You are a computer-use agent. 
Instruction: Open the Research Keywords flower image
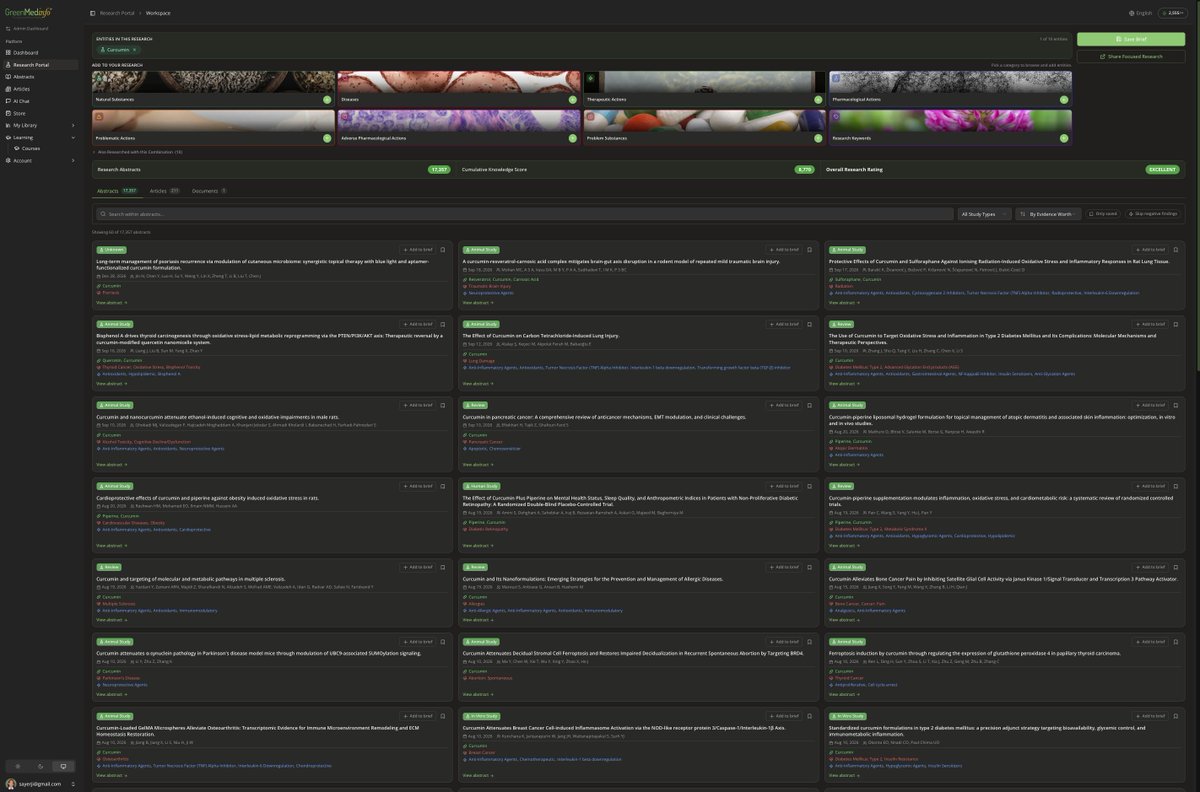coord(950,121)
